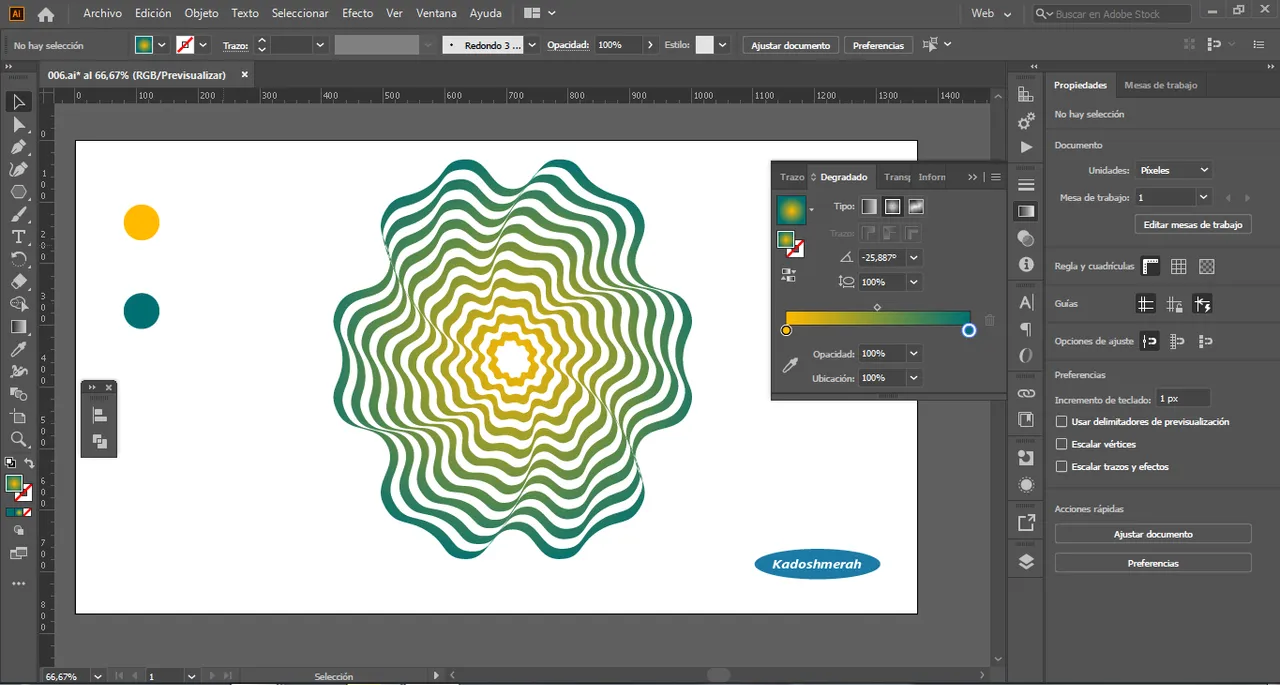Image resolution: width=1280 pixels, height=685 pixels.
Task: Switch to the Trazo panel tab
Action: tap(792, 177)
